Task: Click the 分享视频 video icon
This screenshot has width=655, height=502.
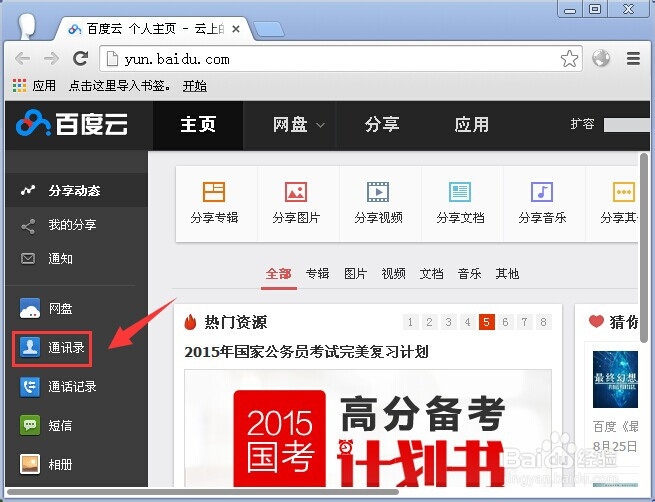Action: 378,192
